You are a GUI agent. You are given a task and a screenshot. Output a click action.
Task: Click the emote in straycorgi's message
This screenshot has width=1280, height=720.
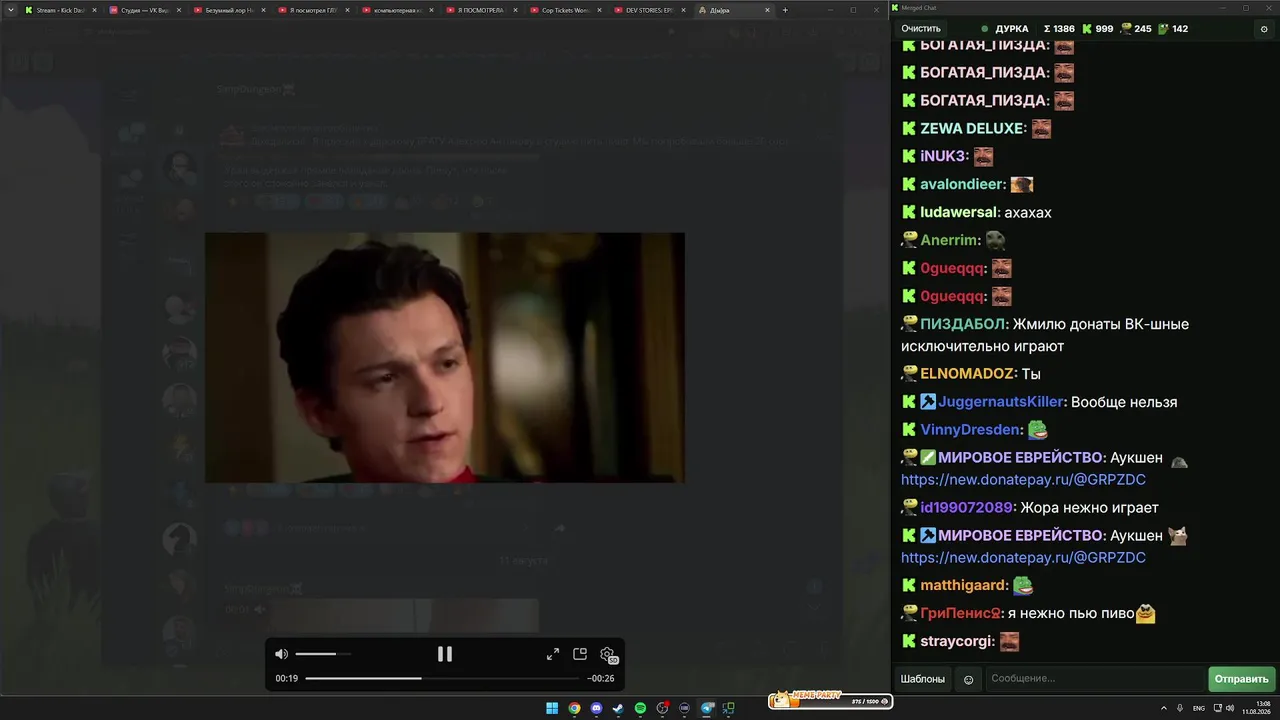[x=1010, y=642]
